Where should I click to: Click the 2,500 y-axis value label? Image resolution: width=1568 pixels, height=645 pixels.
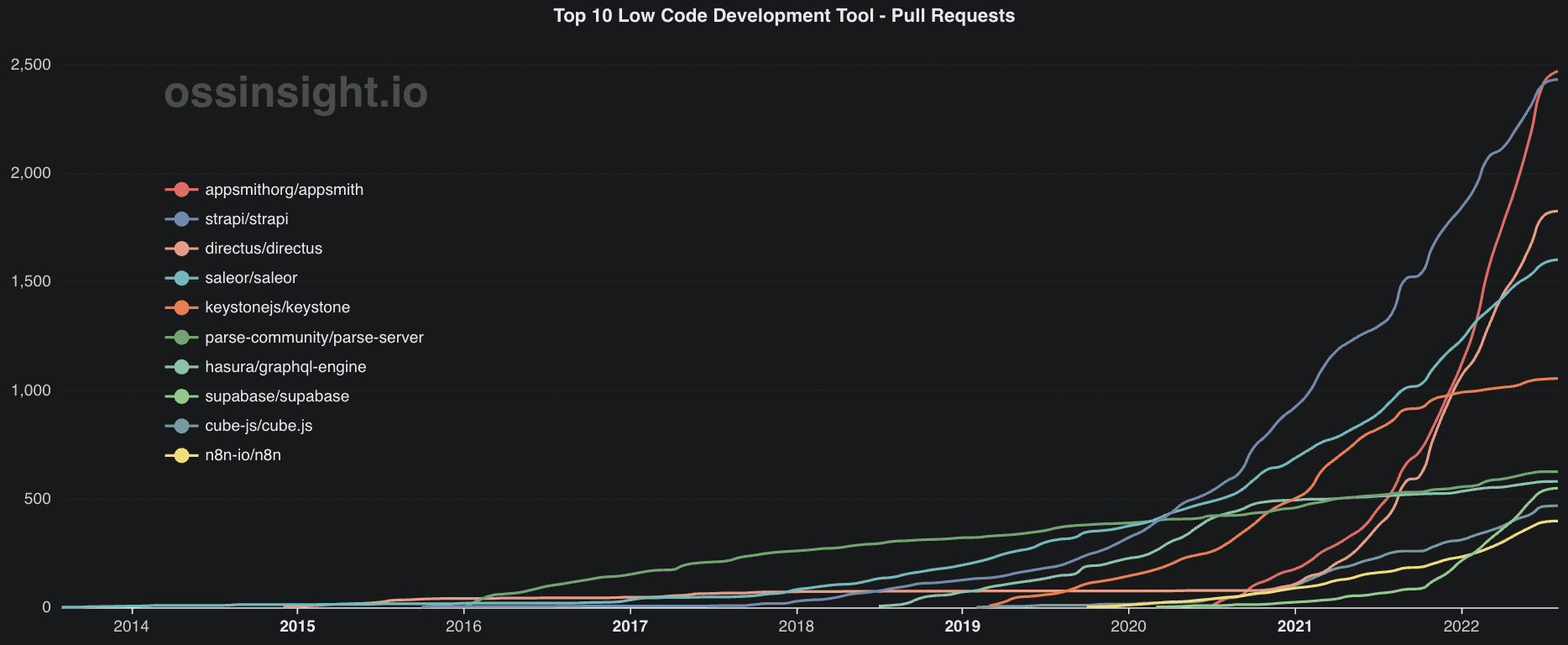point(30,65)
